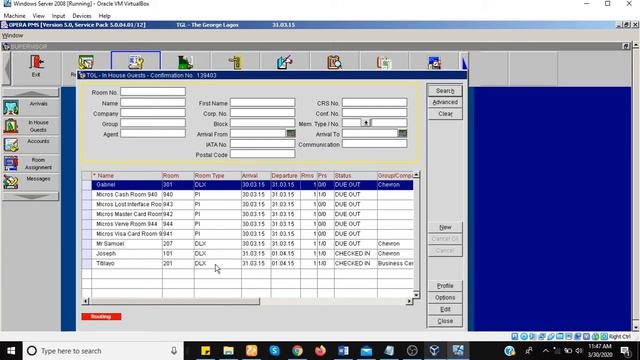The image size is (640, 360).
Task: Click the Search button
Action: click(445, 91)
